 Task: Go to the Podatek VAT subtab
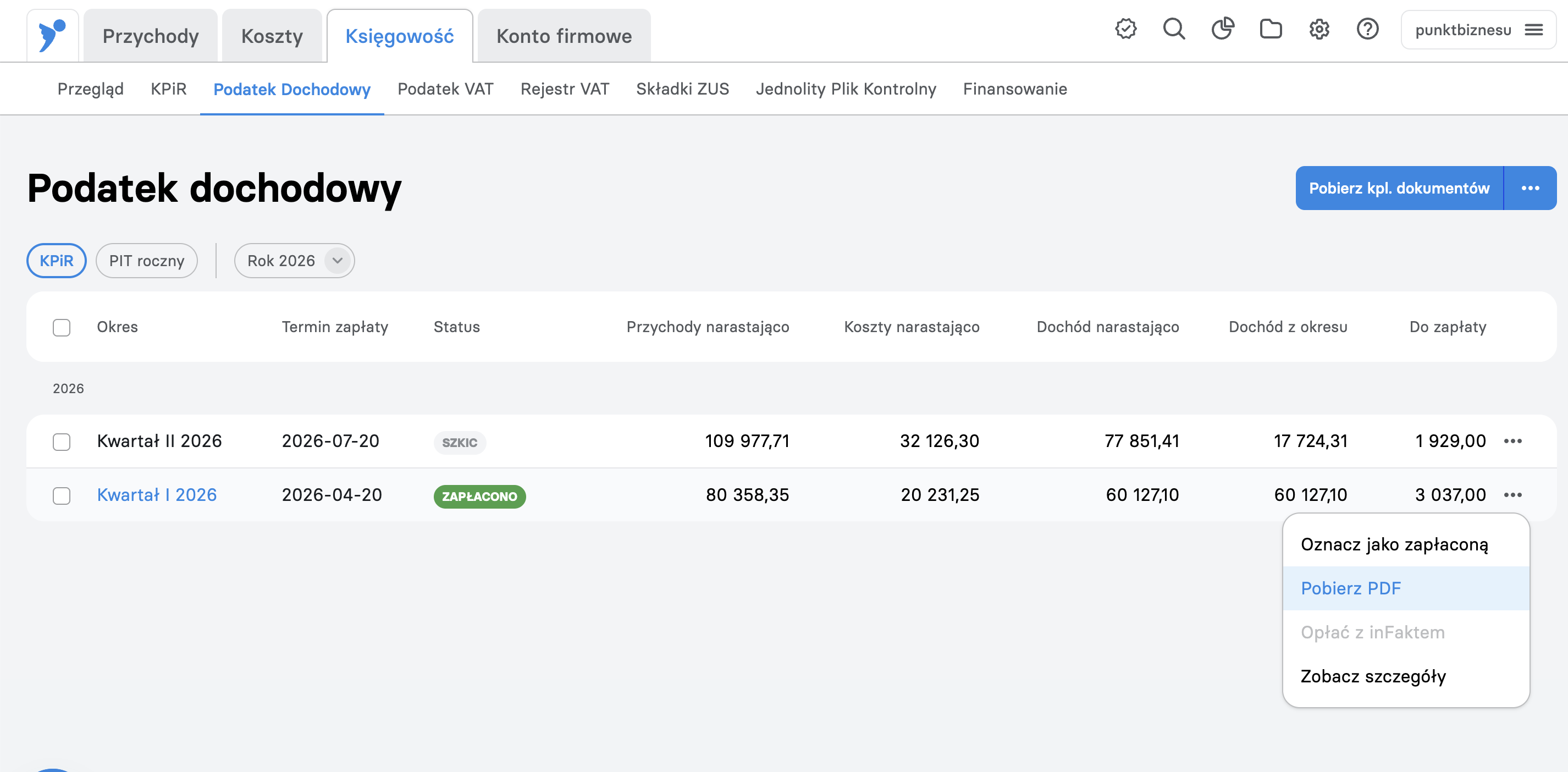[x=445, y=89]
